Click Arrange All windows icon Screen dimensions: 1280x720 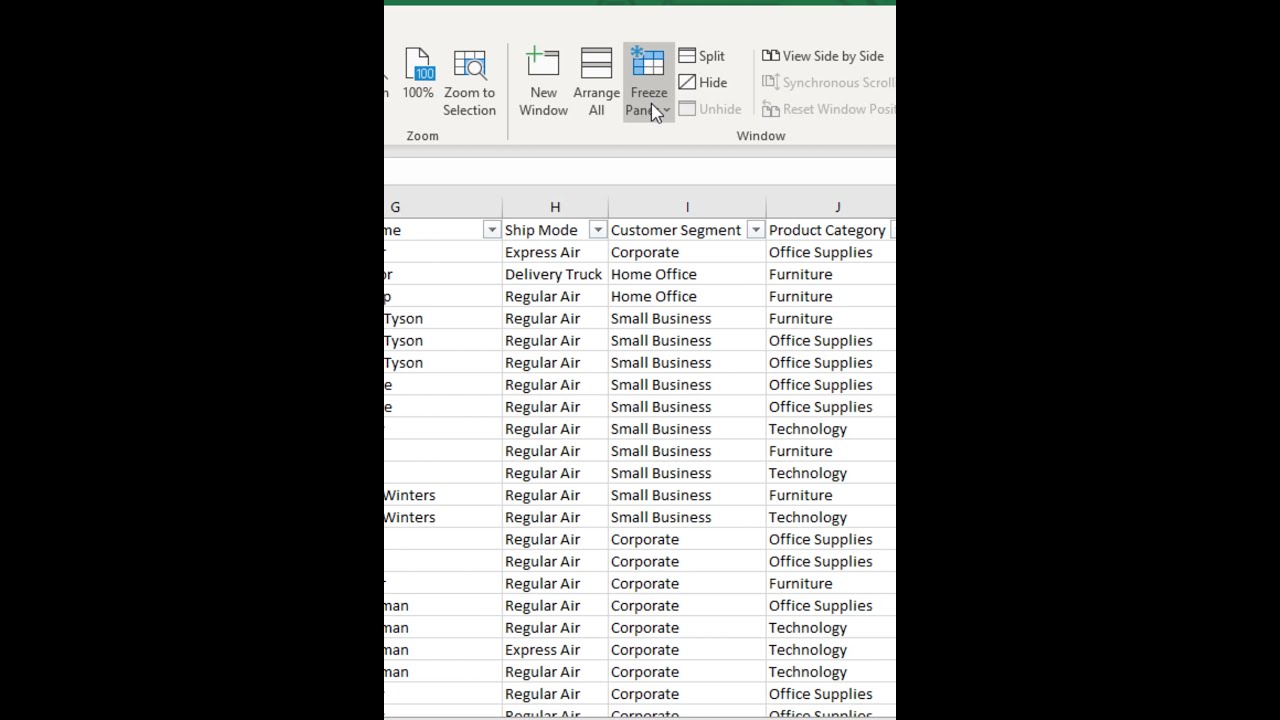tap(596, 83)
